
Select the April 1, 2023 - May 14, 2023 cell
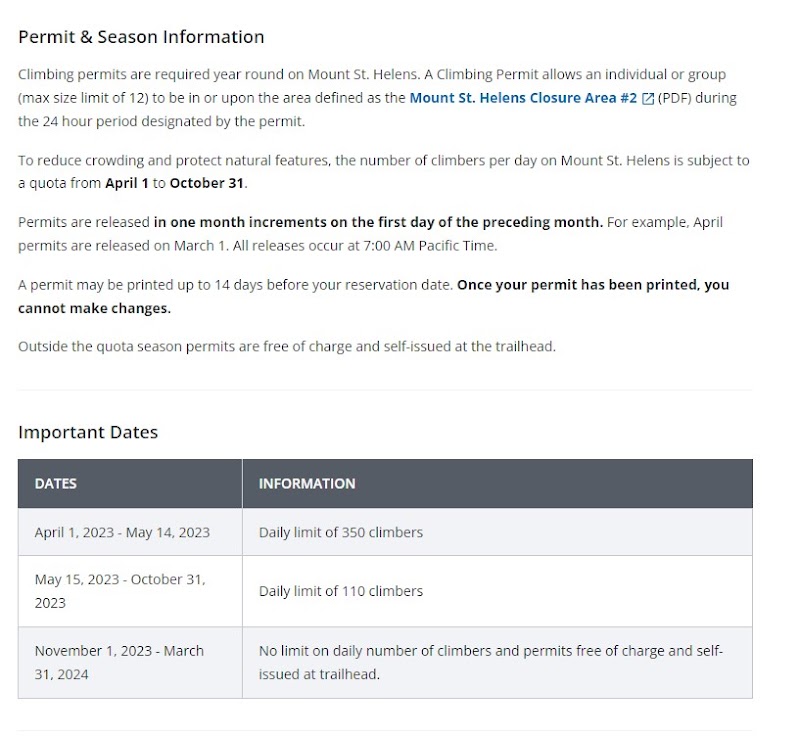pyautogui.click(x=122, y=532)
